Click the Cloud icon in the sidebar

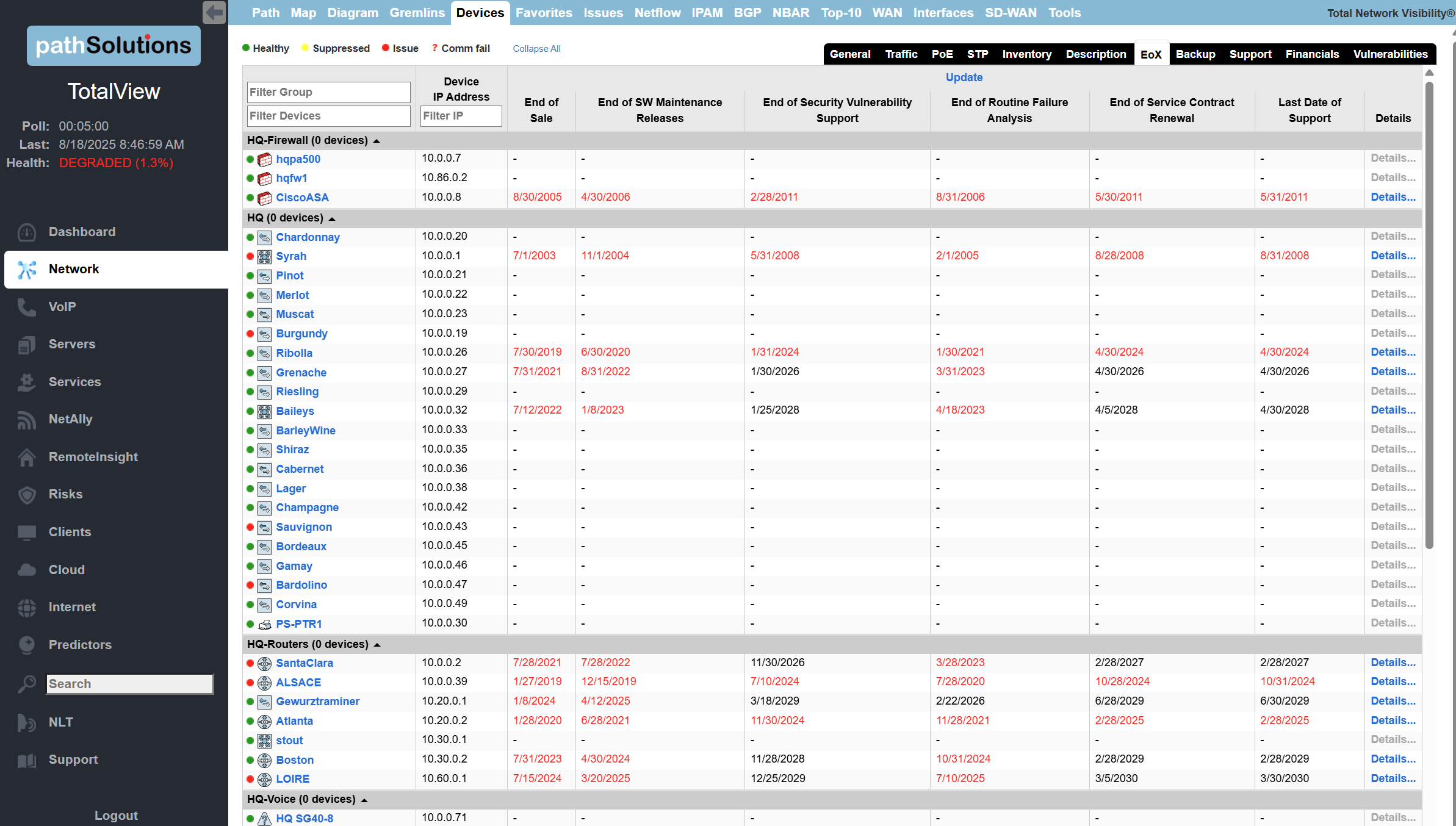point(27,569)
